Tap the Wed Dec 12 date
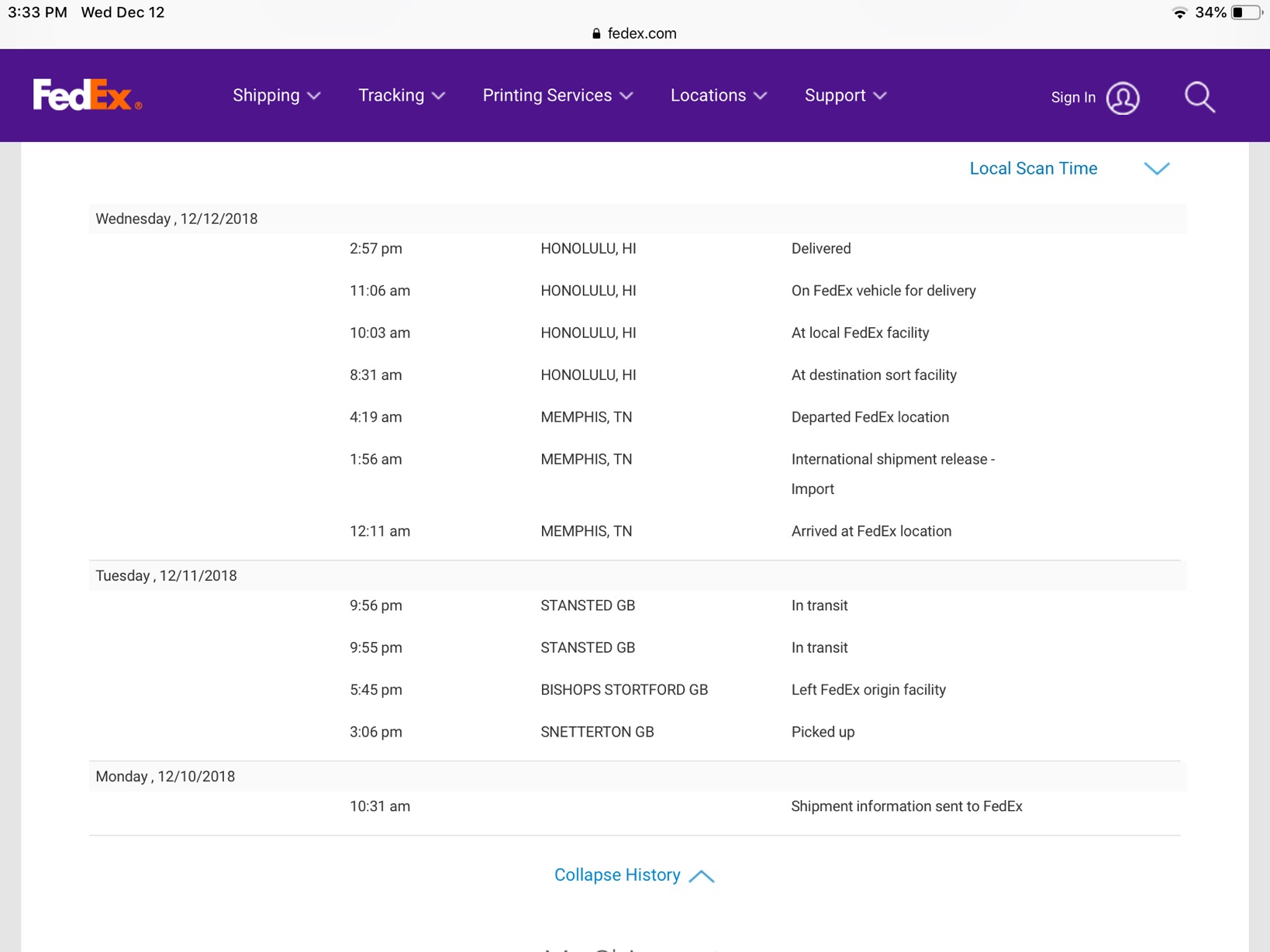1270x952 pixels. (x=123, y=12)
